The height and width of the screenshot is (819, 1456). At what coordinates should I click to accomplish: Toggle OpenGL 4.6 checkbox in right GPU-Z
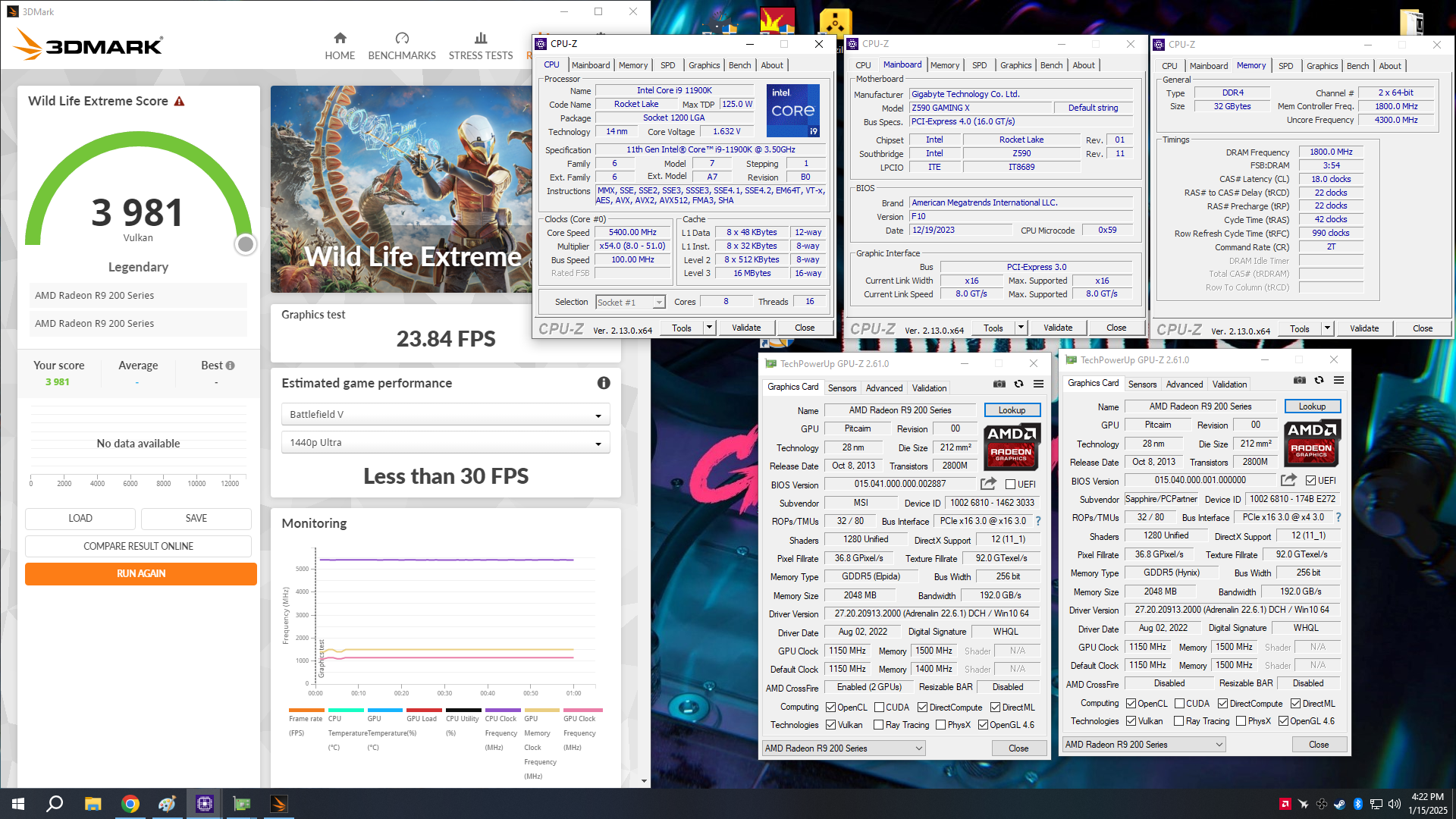pyautogui.click(x=1283, y=721)
